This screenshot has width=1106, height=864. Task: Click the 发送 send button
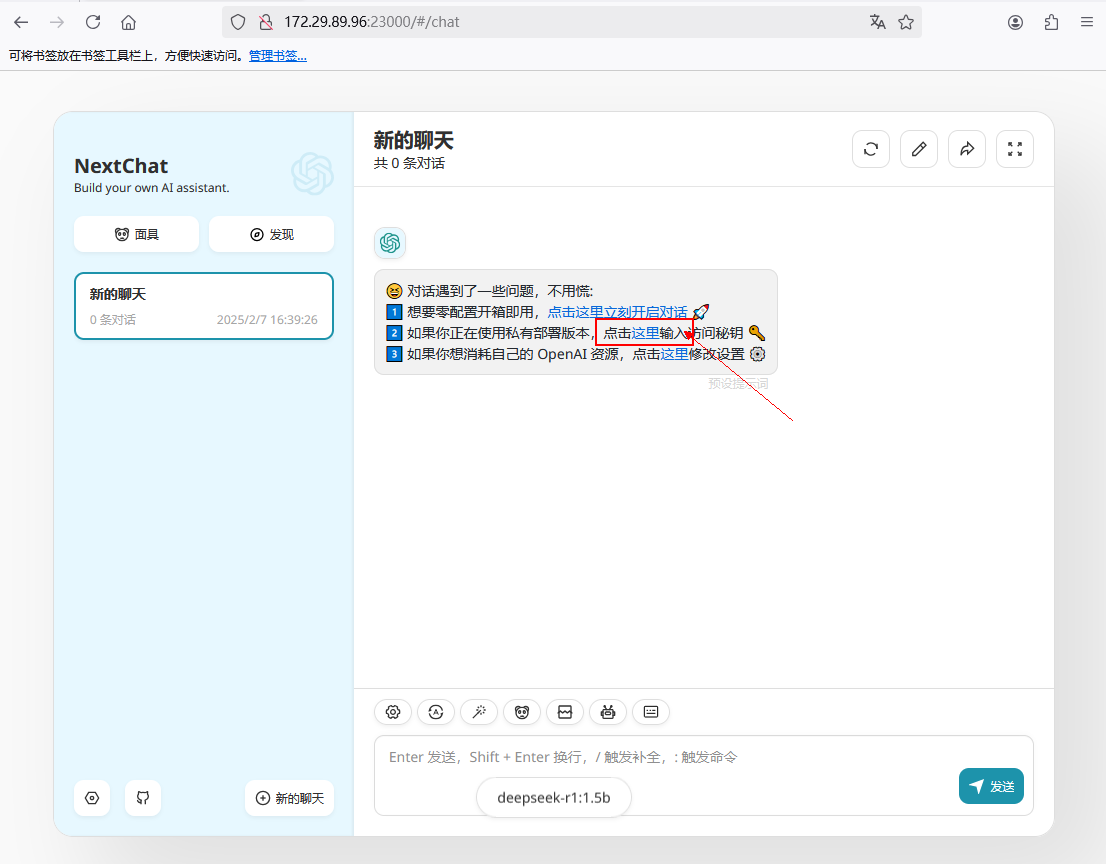point(991,786)
